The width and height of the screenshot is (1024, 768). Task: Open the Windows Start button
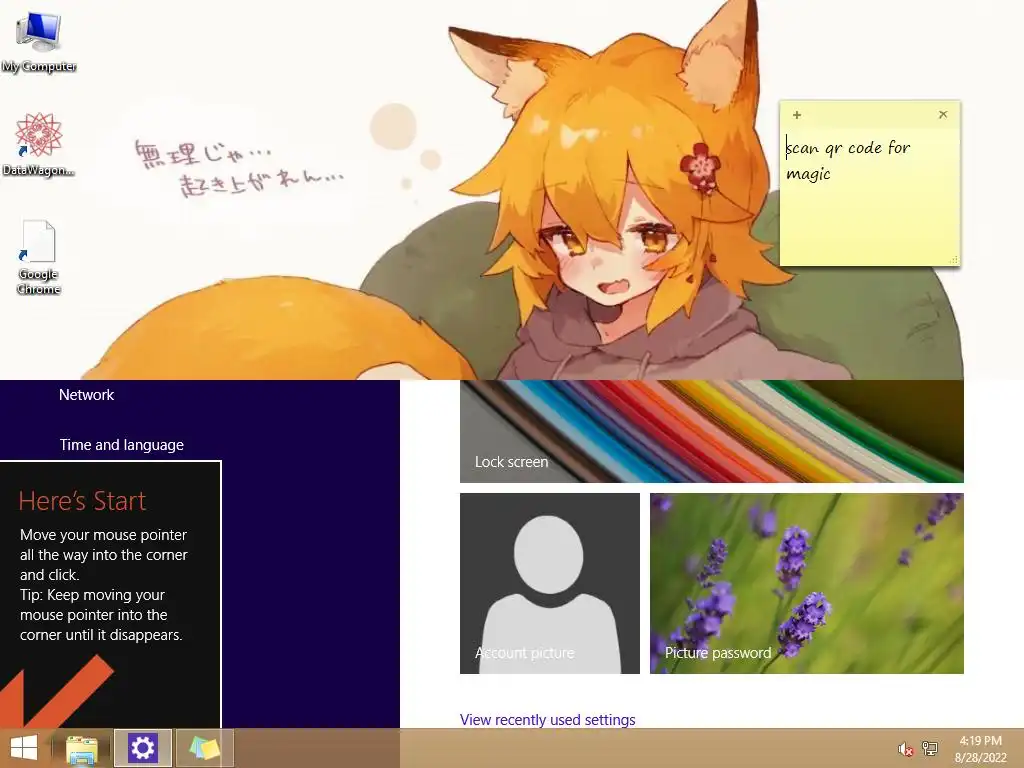click(24, 748)
